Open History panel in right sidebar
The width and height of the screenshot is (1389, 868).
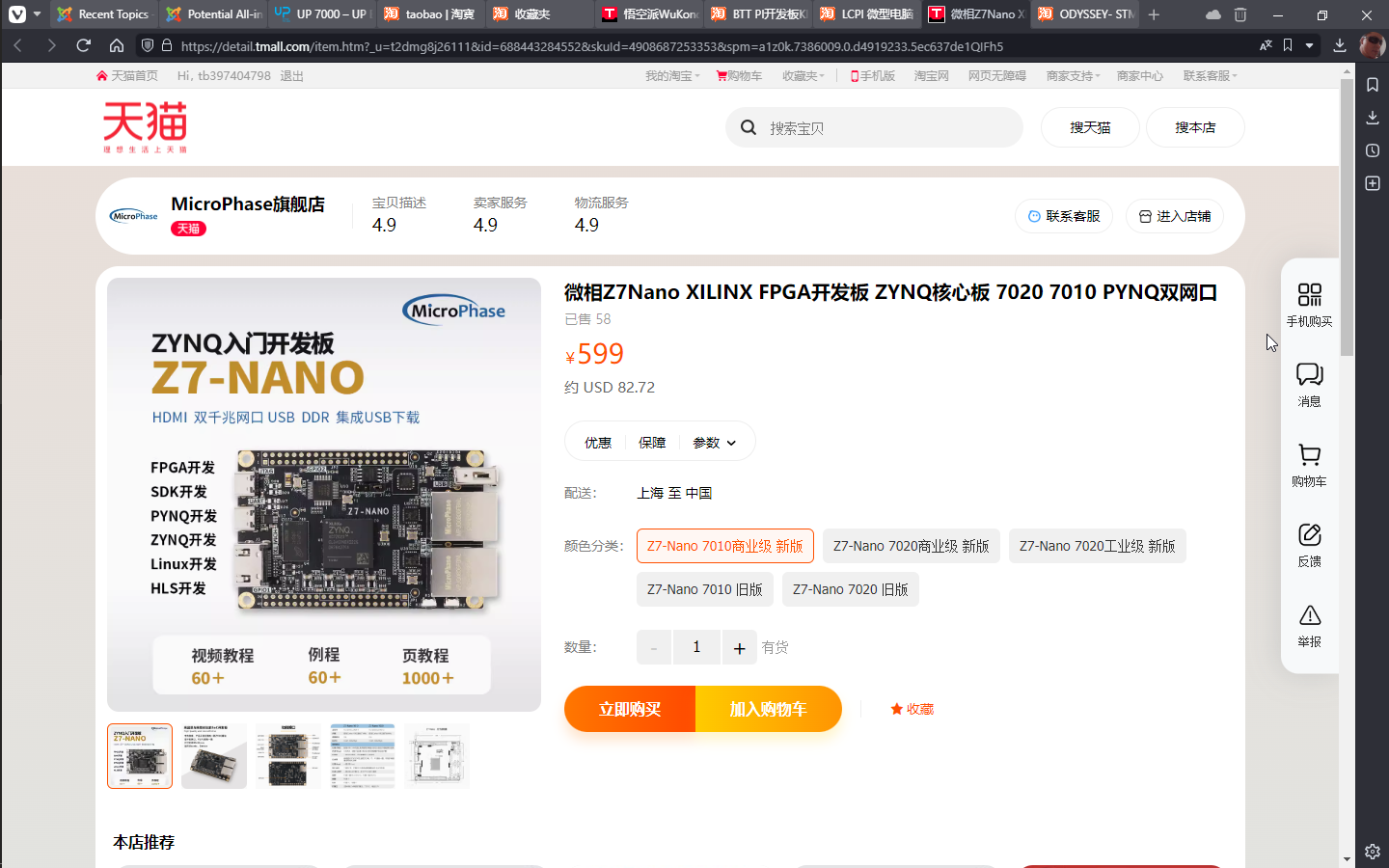pyautogui.click(x=1373, y=150)
